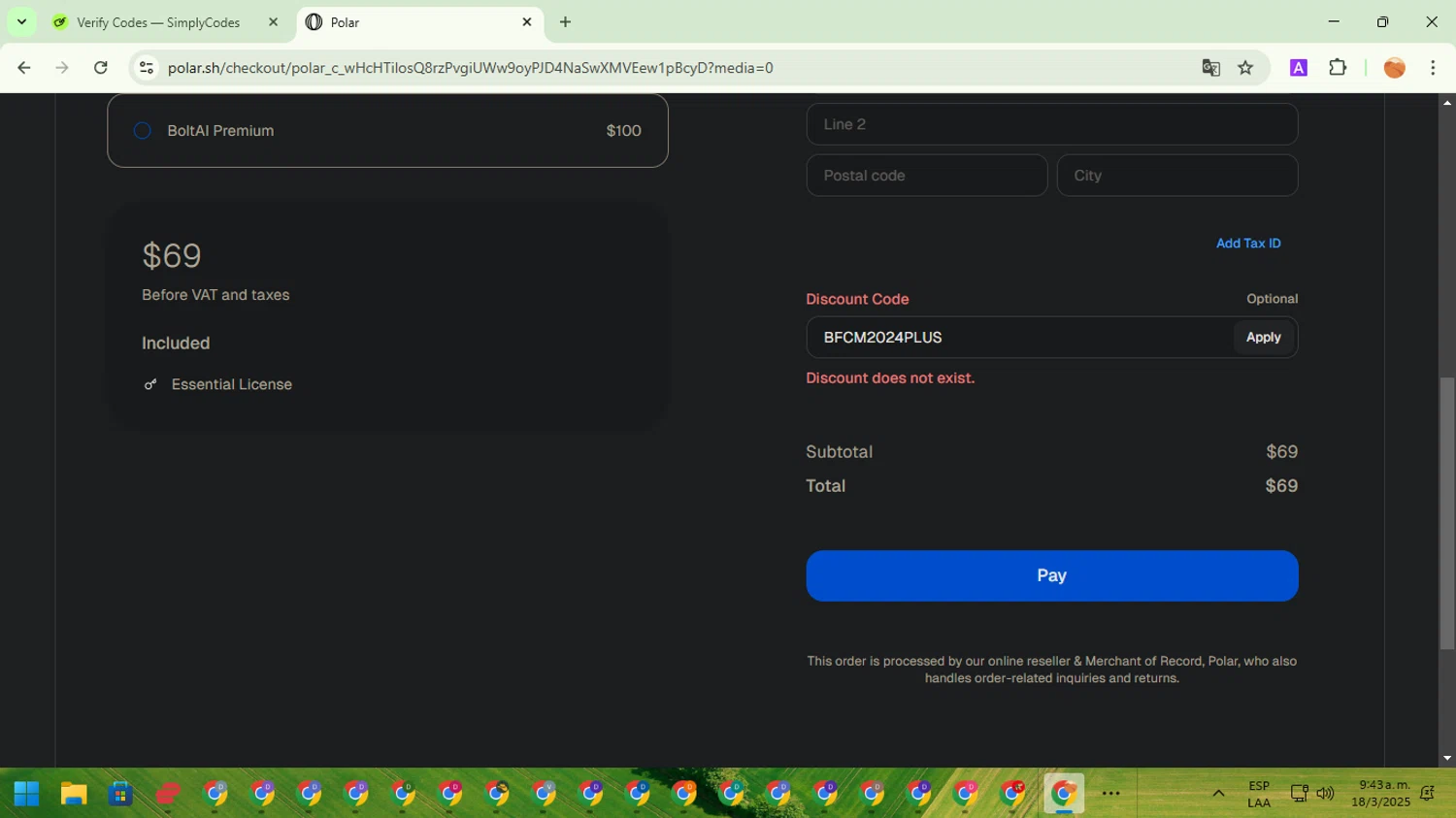The width and height of the screenshot is (1456, 818).
Task: Click the page vertical scrollbar thumb
Action: point(1447,512)
